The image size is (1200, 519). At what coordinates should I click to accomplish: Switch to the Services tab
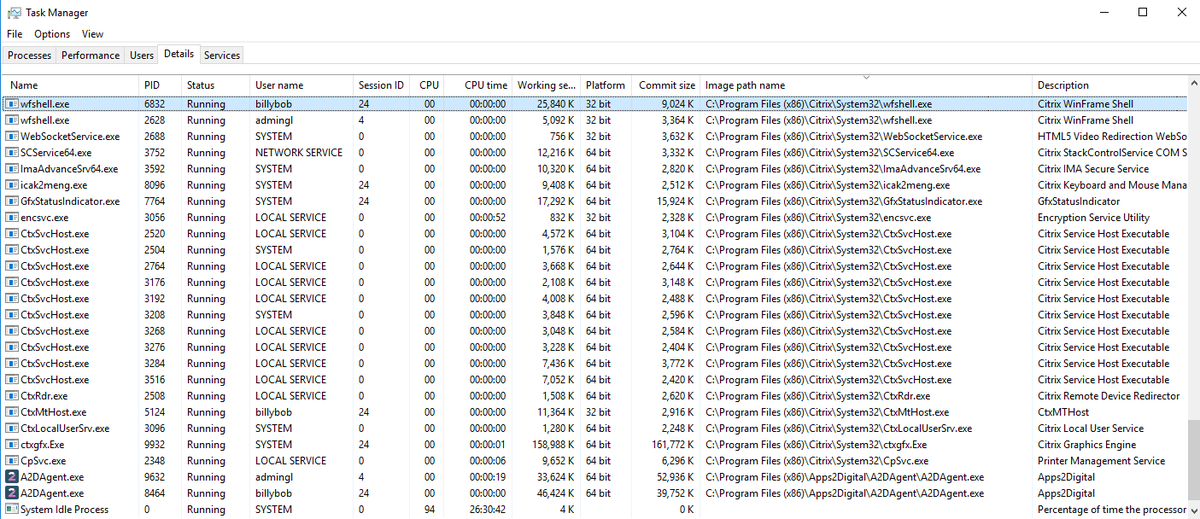(x=222, y=55)
